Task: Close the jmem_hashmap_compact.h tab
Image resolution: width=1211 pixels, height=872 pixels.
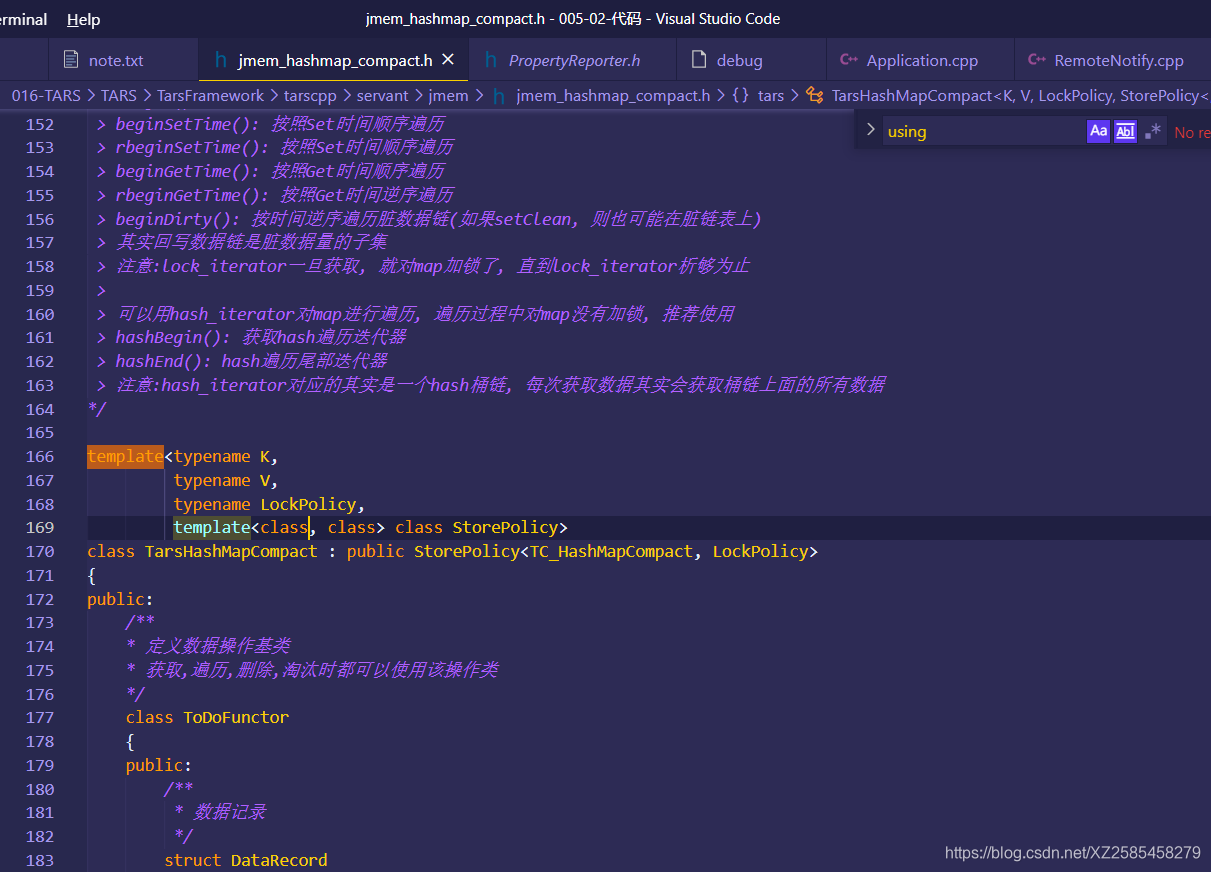Action: pos(448,60)
